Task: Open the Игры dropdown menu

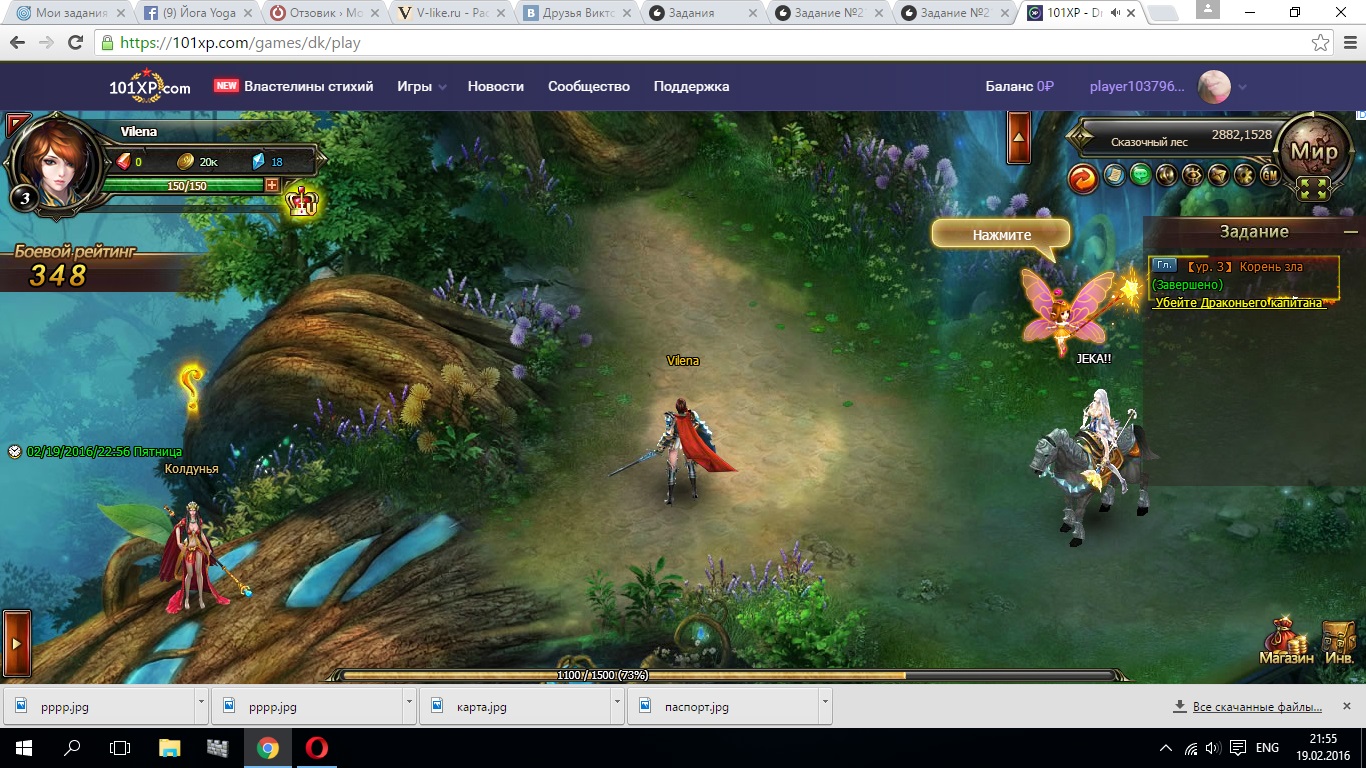Action: coord(421,86)
